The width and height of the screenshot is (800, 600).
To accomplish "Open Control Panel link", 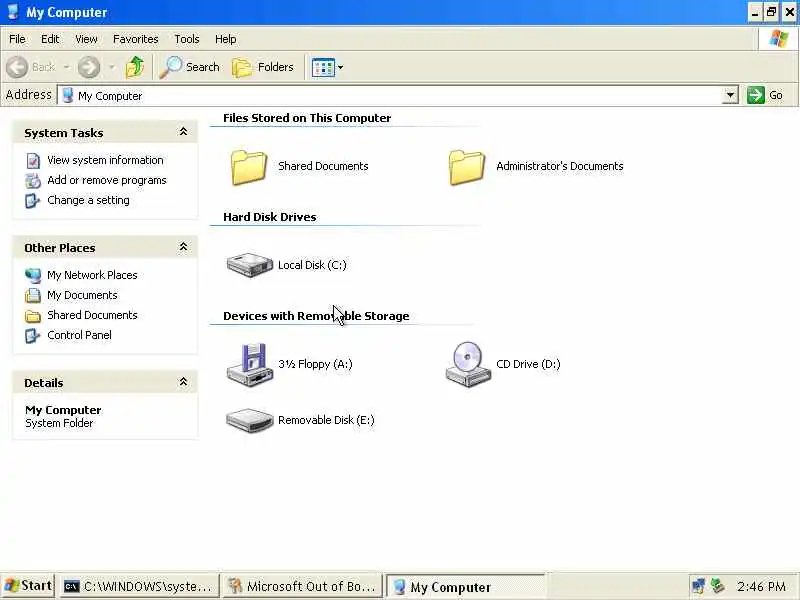I will (x=80, y=335).
